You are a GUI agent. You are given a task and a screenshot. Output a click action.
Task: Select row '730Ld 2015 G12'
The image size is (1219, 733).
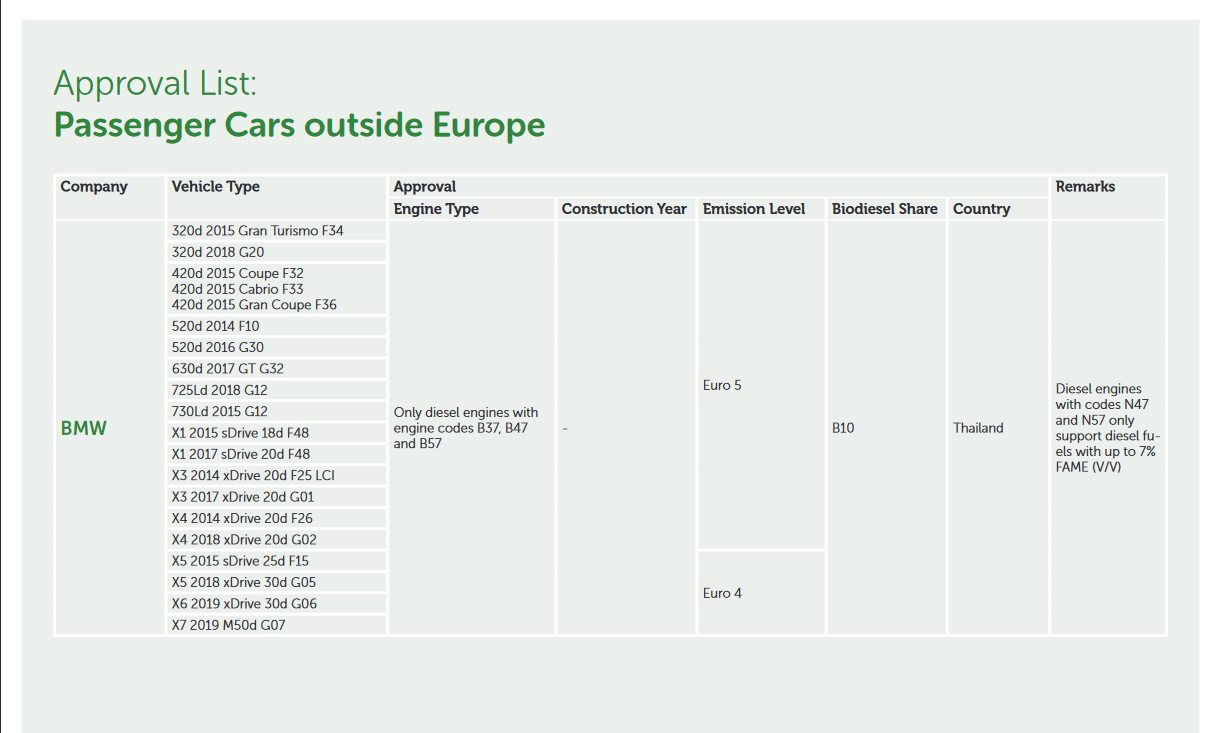pos(276,411)
